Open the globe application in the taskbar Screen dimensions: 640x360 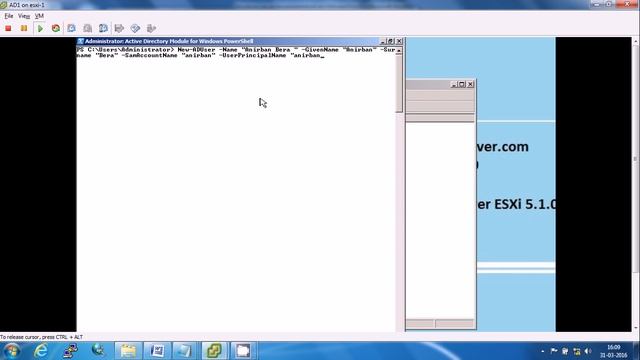[98, 350]
